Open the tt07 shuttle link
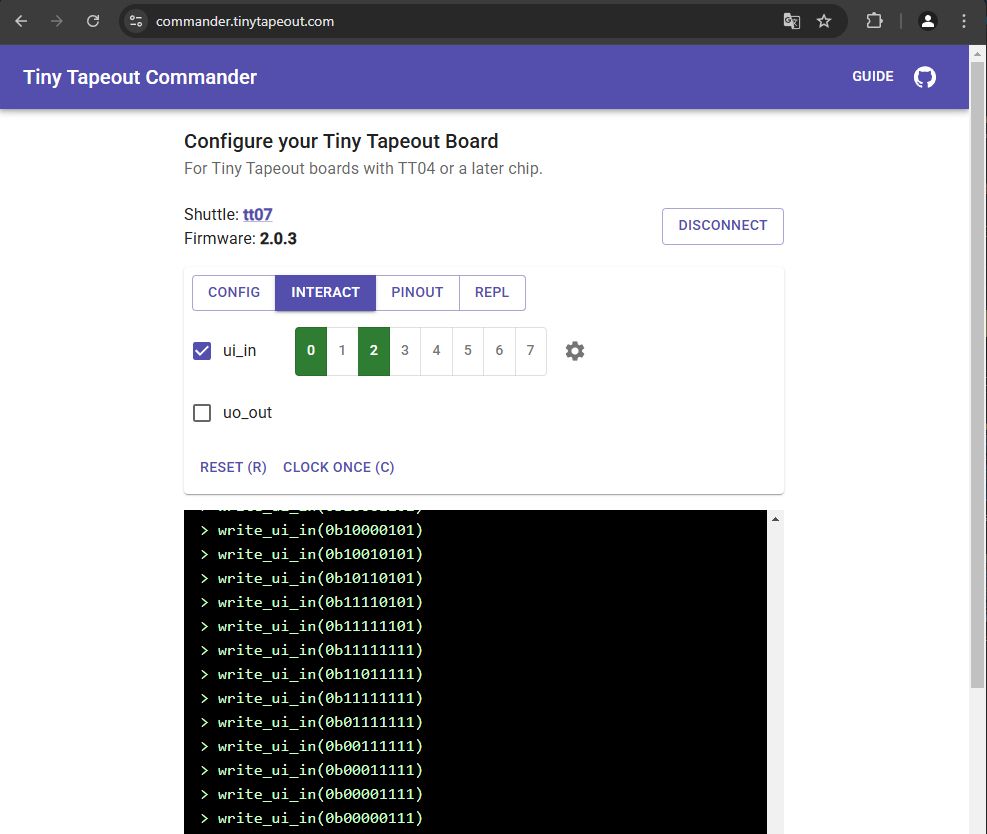This screenshot has width=987, height=834. coord(257,214)
